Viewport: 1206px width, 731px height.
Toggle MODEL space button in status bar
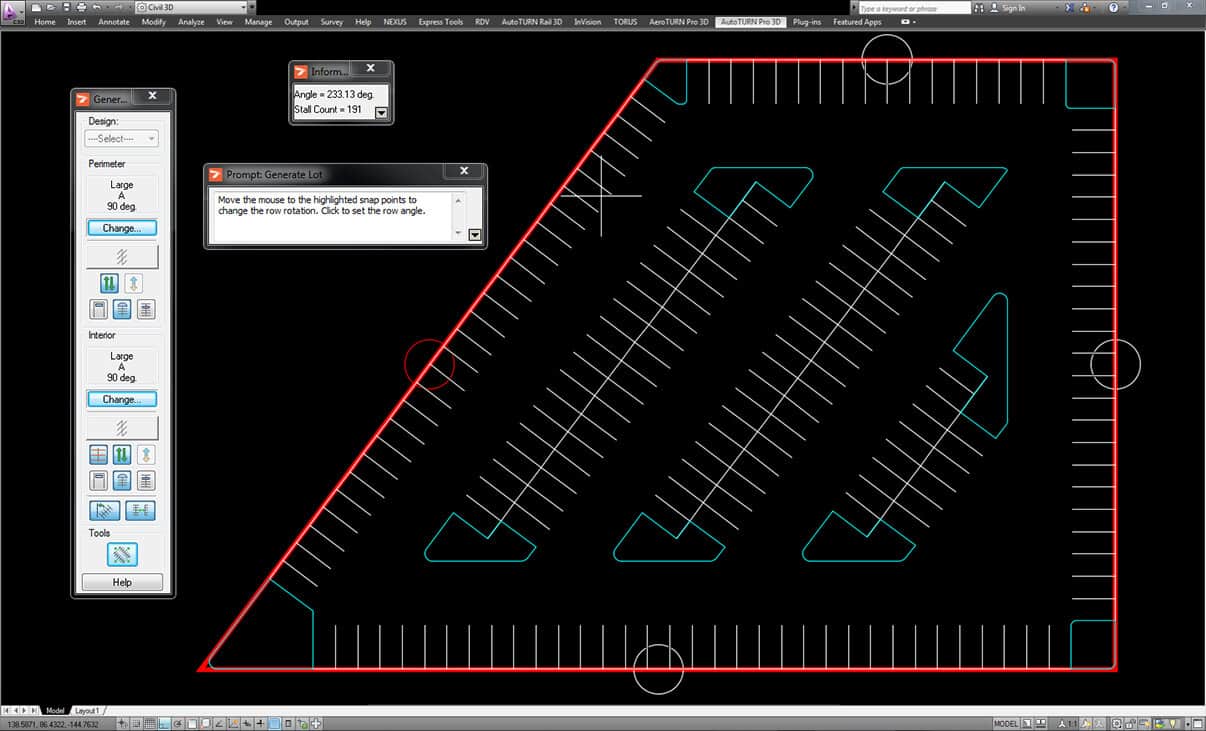tap(1007, 723)
